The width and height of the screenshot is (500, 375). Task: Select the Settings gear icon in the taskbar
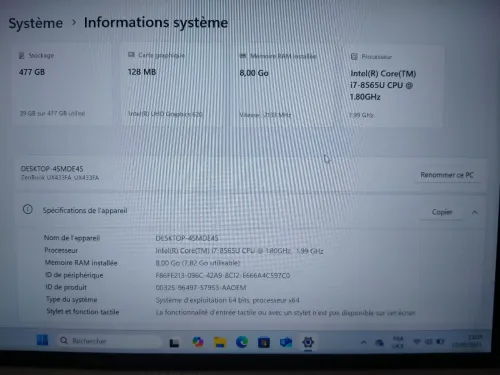pyautogui.click(x=308, y=342)
